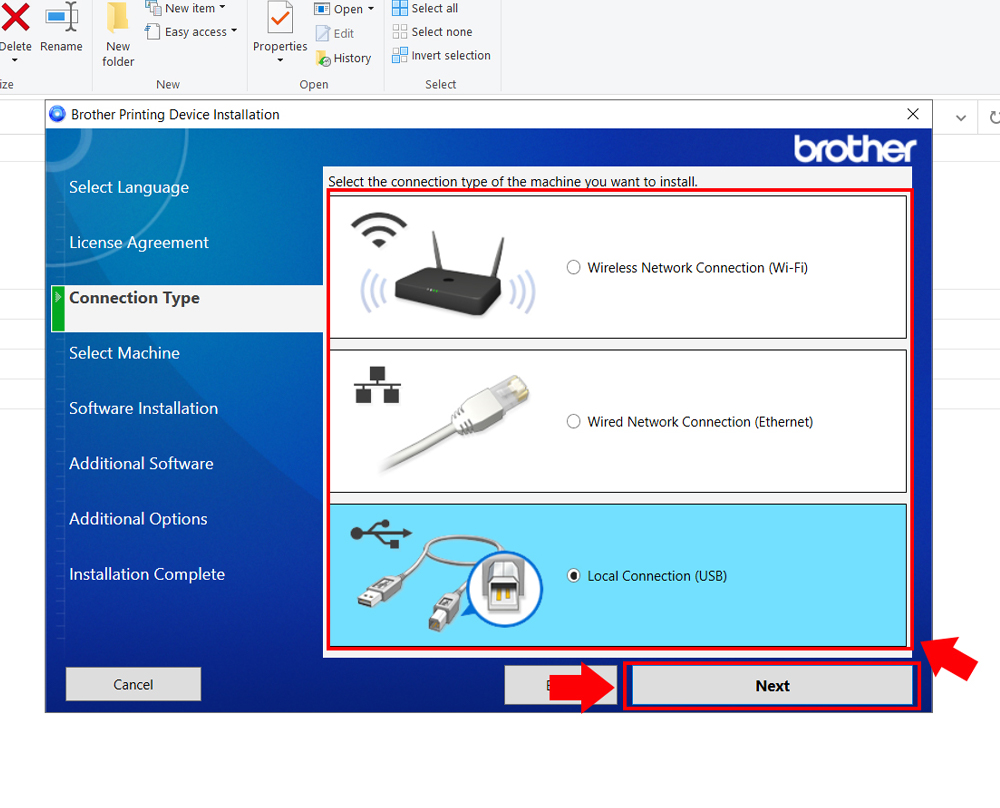The height and width of the screenshot is (808, 1000).
Task: Click the Rename icon in File Explorer ribbon
Action: pyautogui.click(x=62, y=17)
